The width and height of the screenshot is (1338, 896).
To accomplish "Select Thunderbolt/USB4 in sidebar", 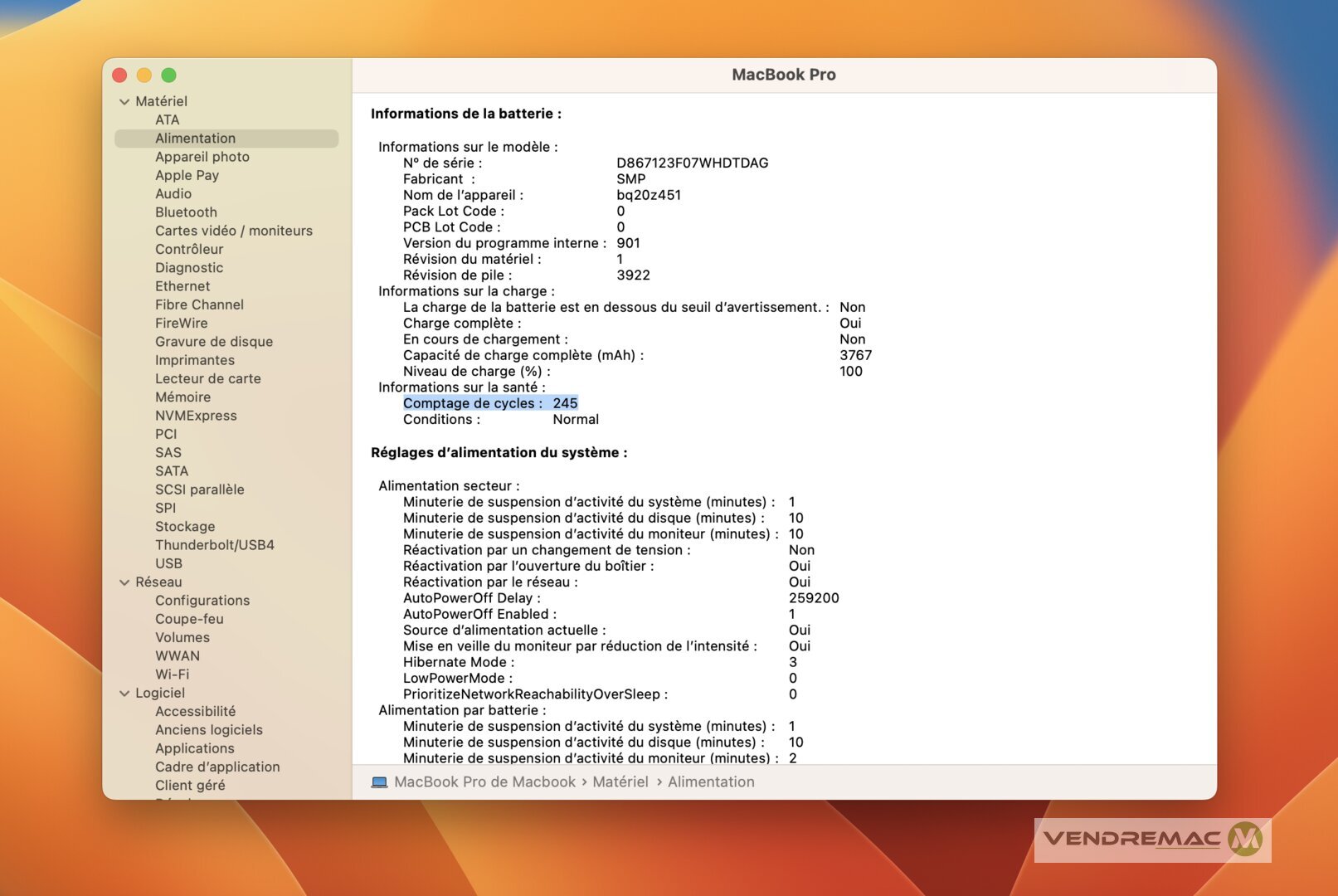I will tap(214, 545).
